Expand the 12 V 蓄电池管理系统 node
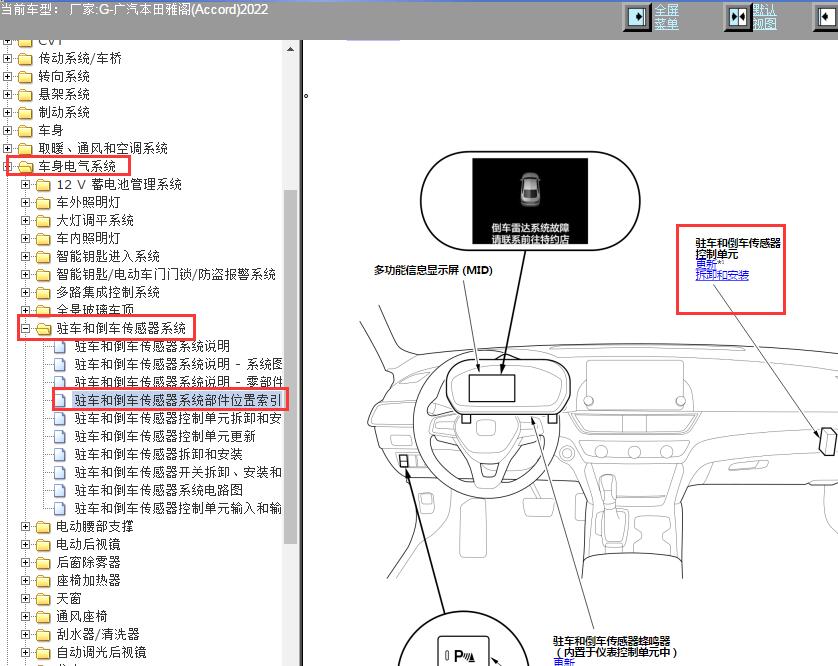 25,184
